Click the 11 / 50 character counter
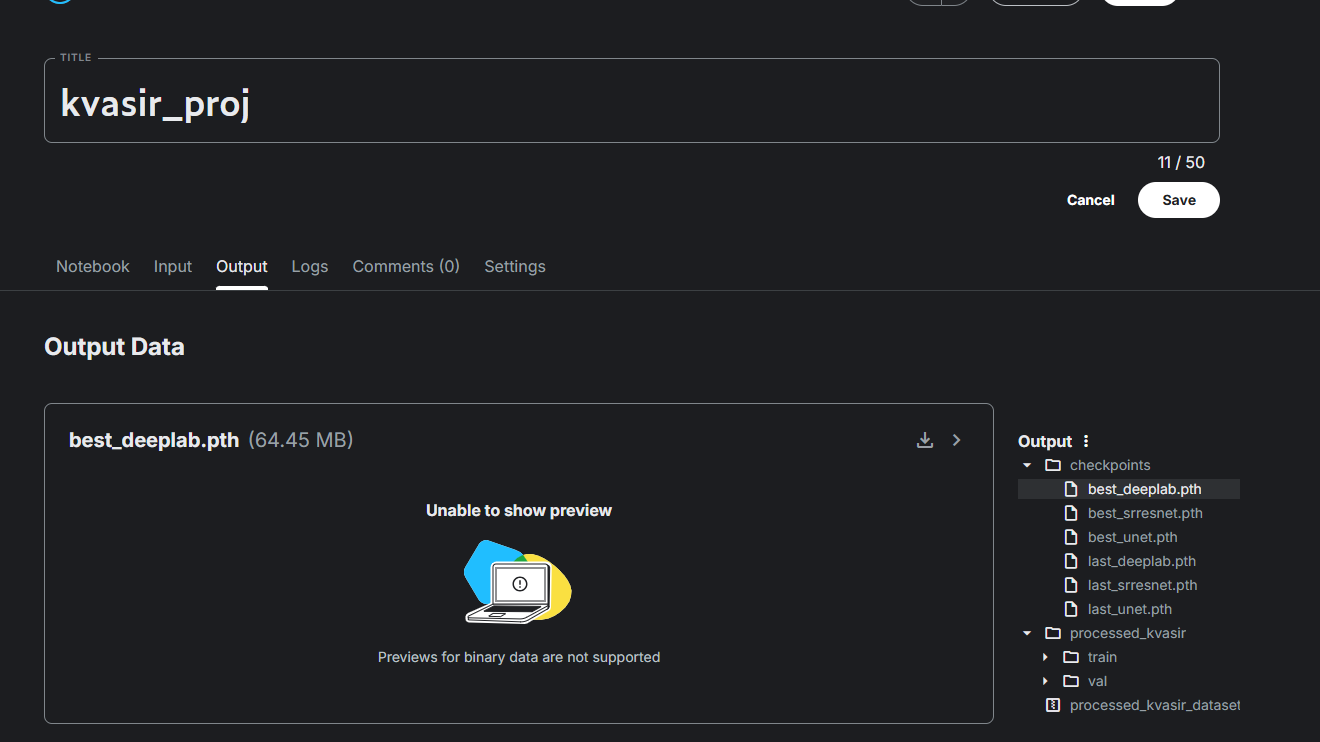 point(1181,162)
